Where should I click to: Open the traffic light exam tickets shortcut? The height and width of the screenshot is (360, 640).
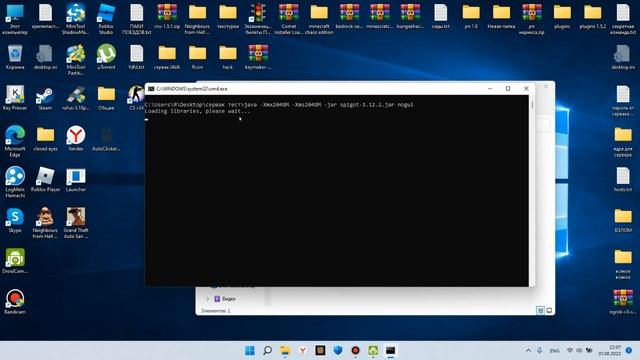258,18
